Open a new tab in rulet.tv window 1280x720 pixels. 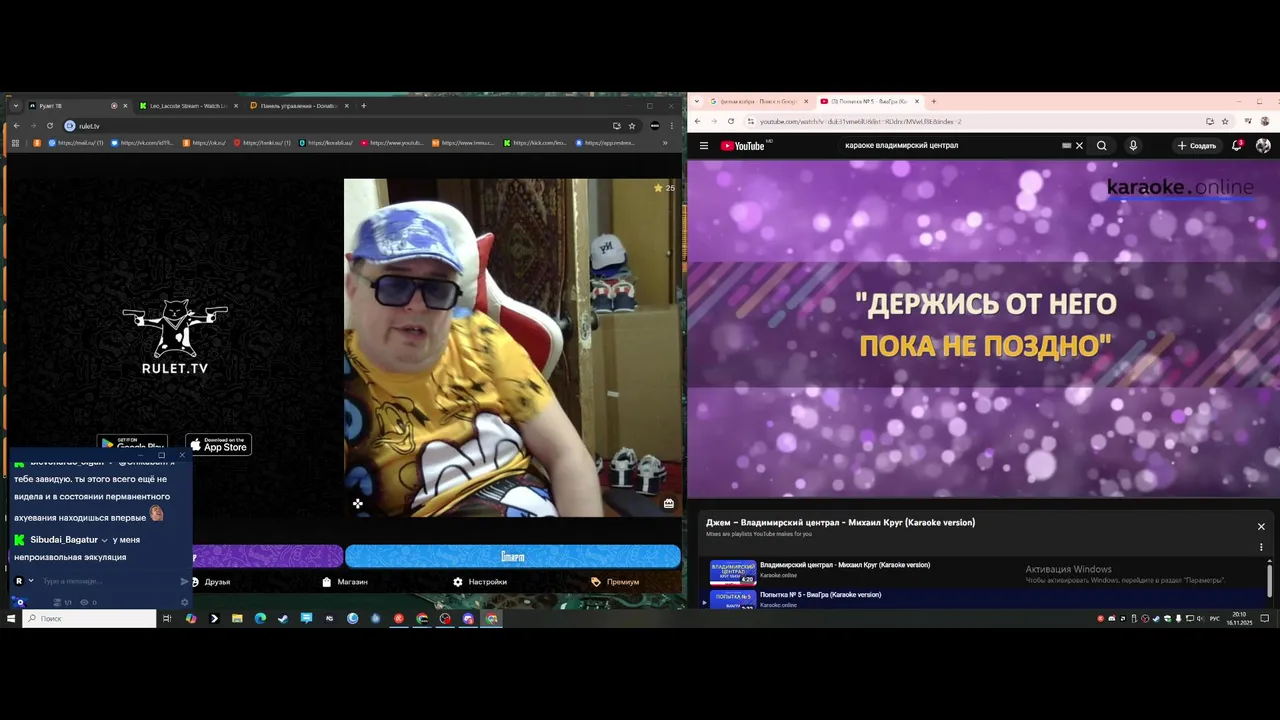pos(363,106)
